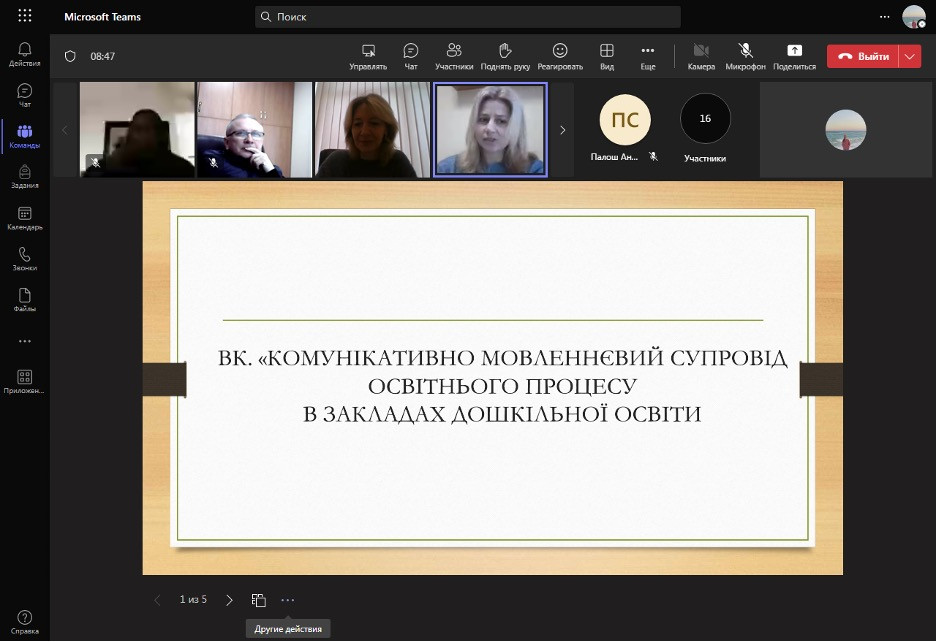Switch to Команды teams tab
Screen dimensions: 936x642
(x=25, y=135)
